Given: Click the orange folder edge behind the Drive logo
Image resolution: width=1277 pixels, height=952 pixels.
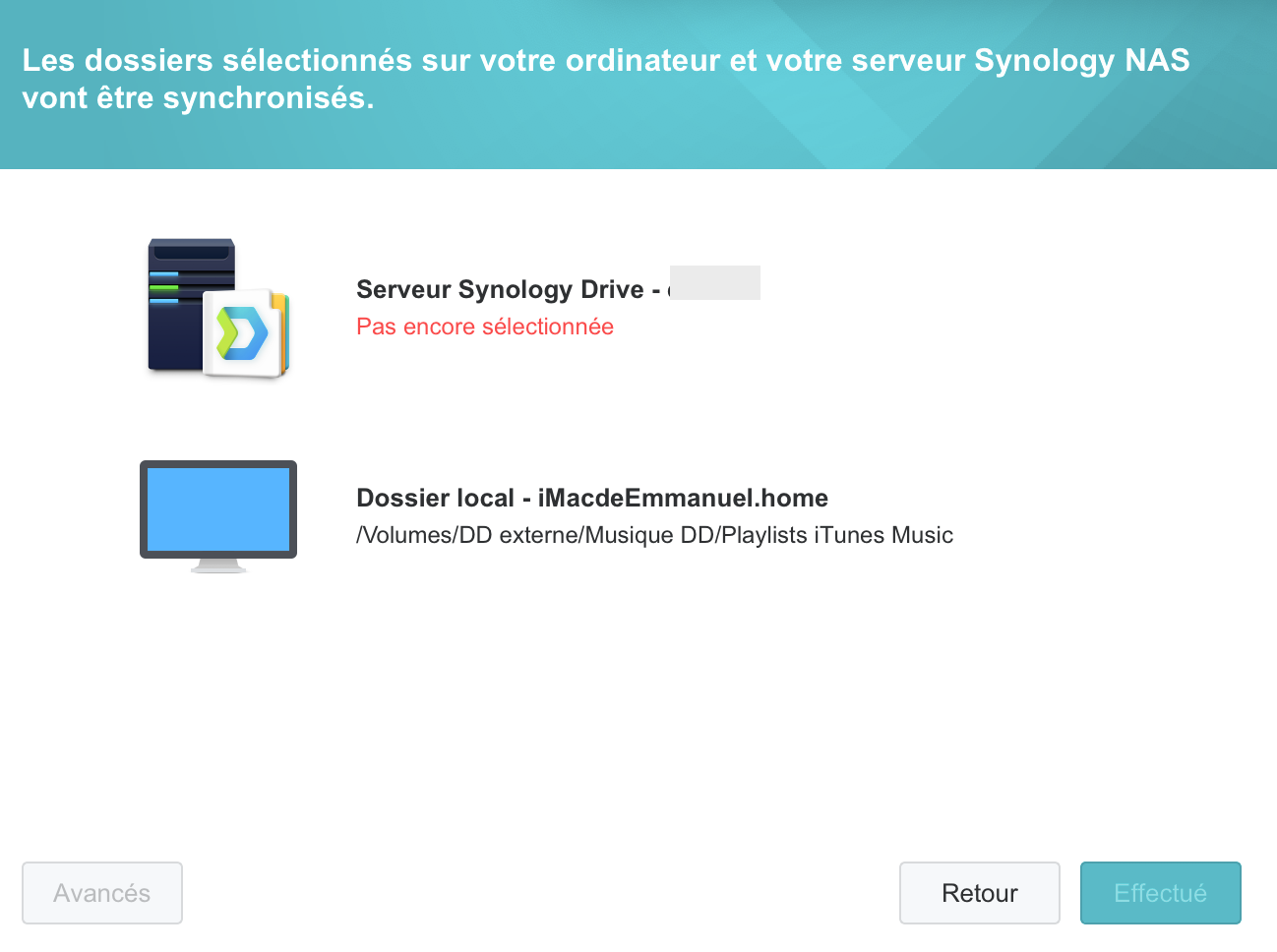Looking at the screenshot, I should point(283,332).
